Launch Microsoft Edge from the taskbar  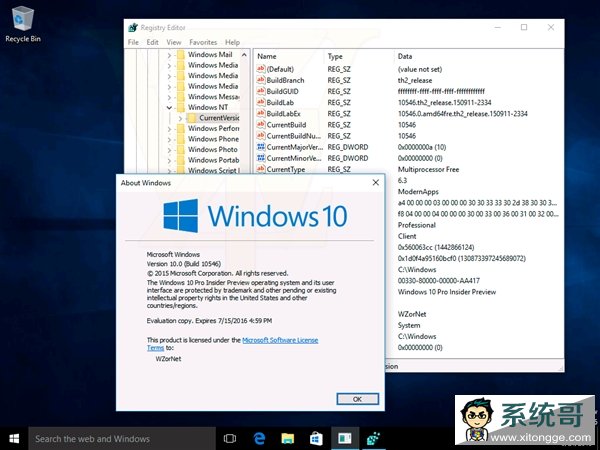[259, 439]
